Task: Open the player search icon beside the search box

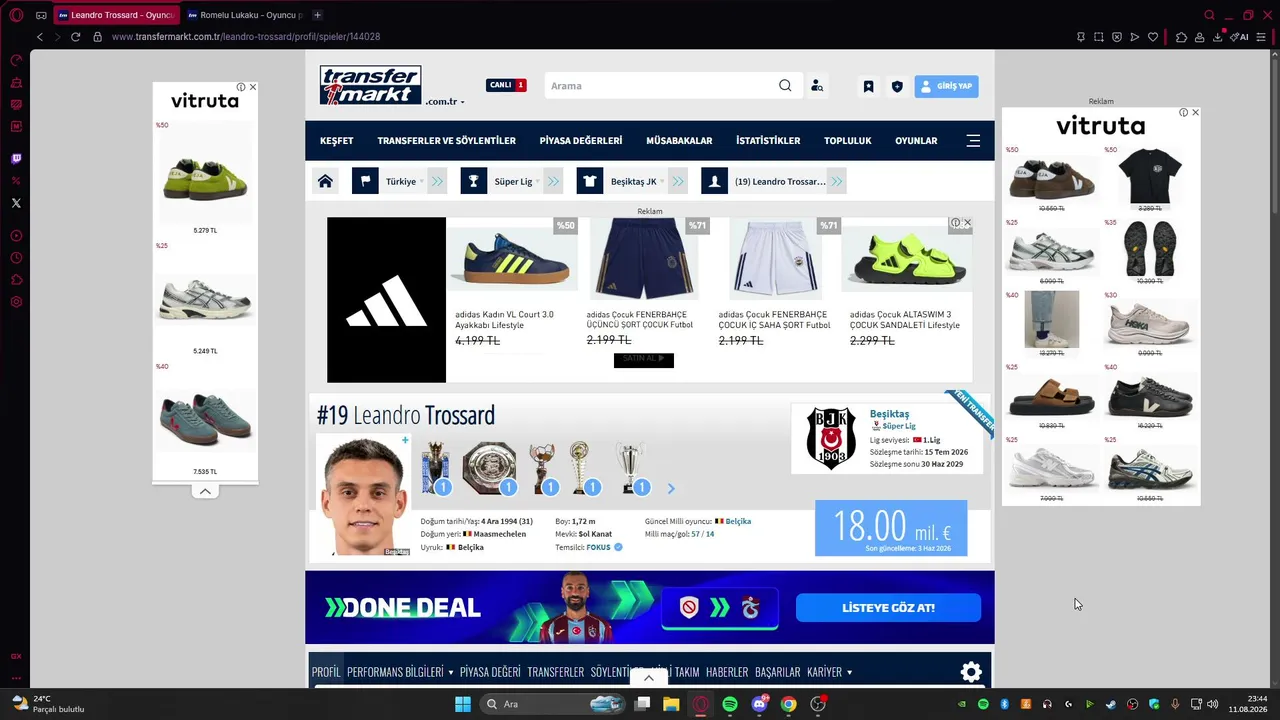Action: click(x=817, y=86)
